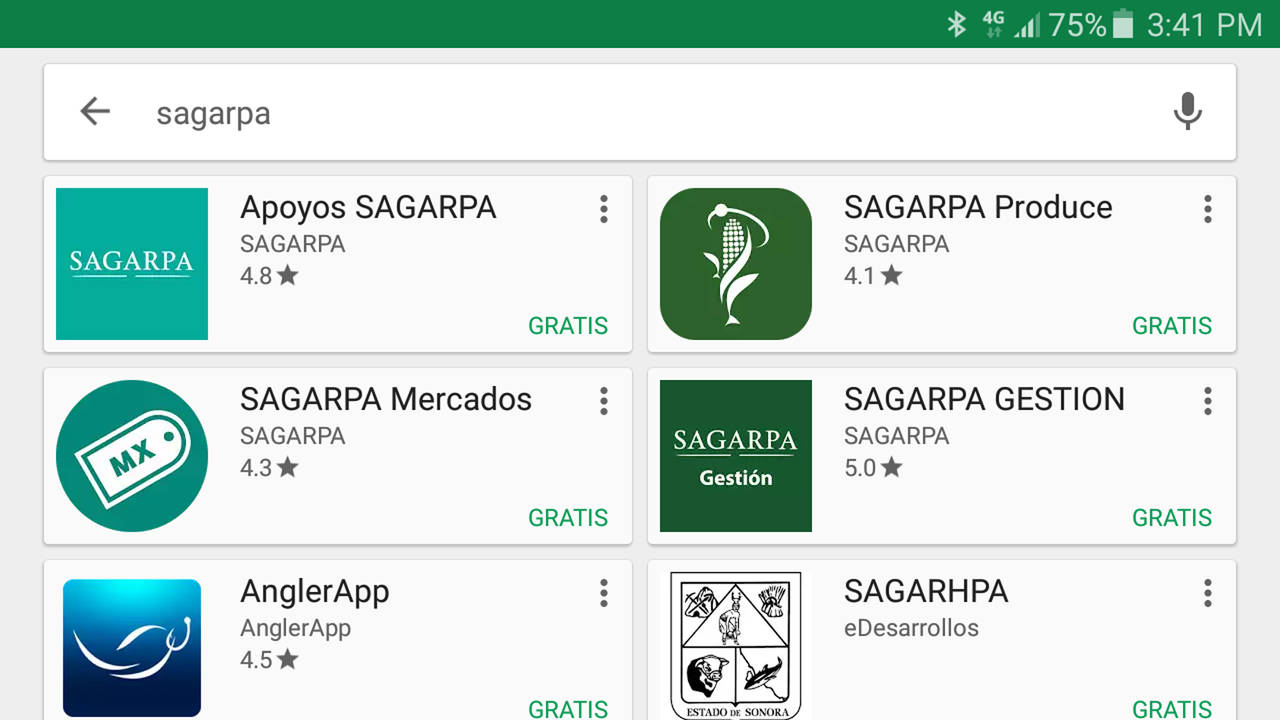Tap the battery indicator in the status bar
This screenshot has height=720, width=1280.
coord(1123,24)
